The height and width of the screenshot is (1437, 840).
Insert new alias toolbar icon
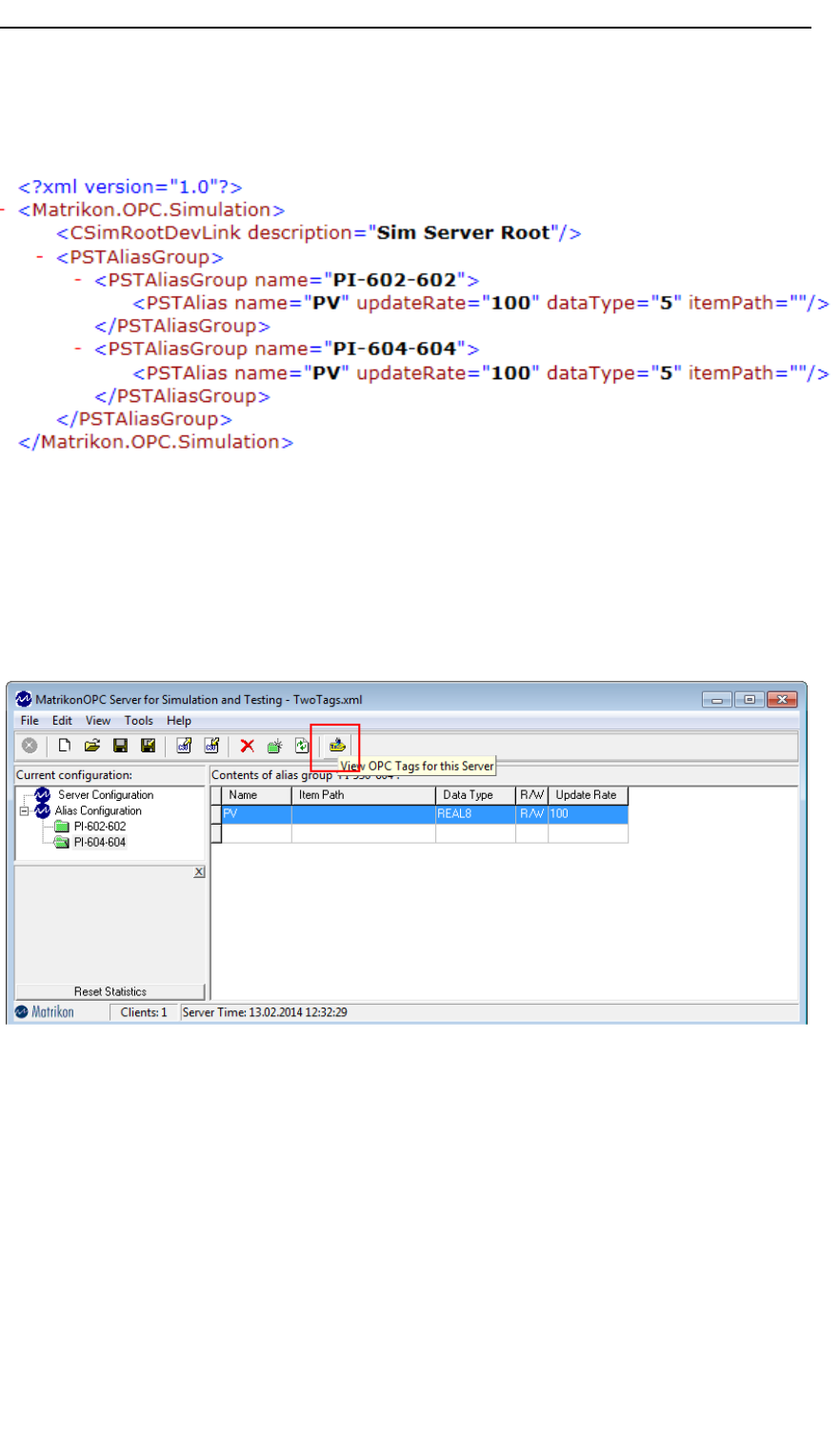[x=274, y=746]
